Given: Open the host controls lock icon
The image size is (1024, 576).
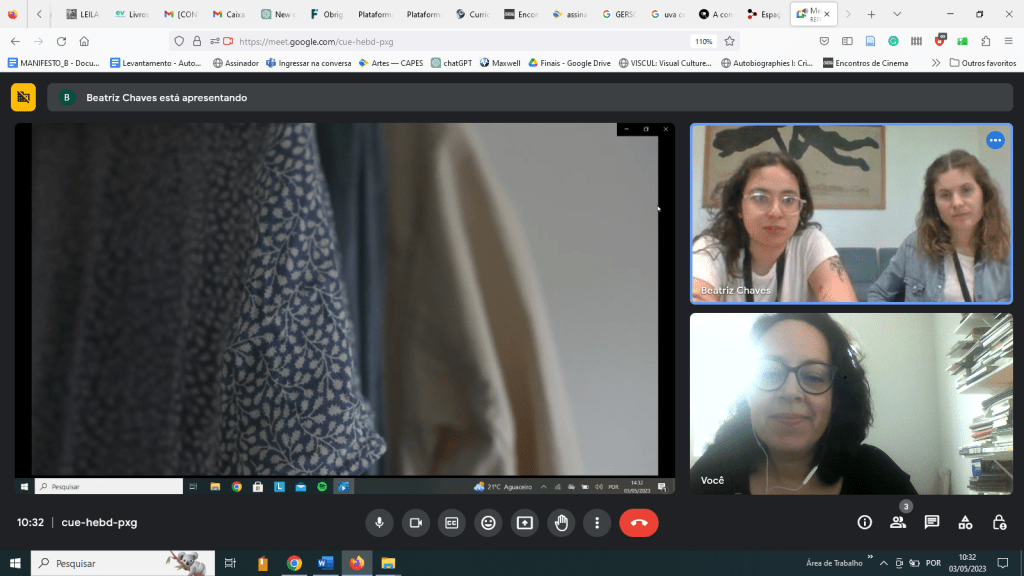Looking at the screenshot, I should [999, 522].
